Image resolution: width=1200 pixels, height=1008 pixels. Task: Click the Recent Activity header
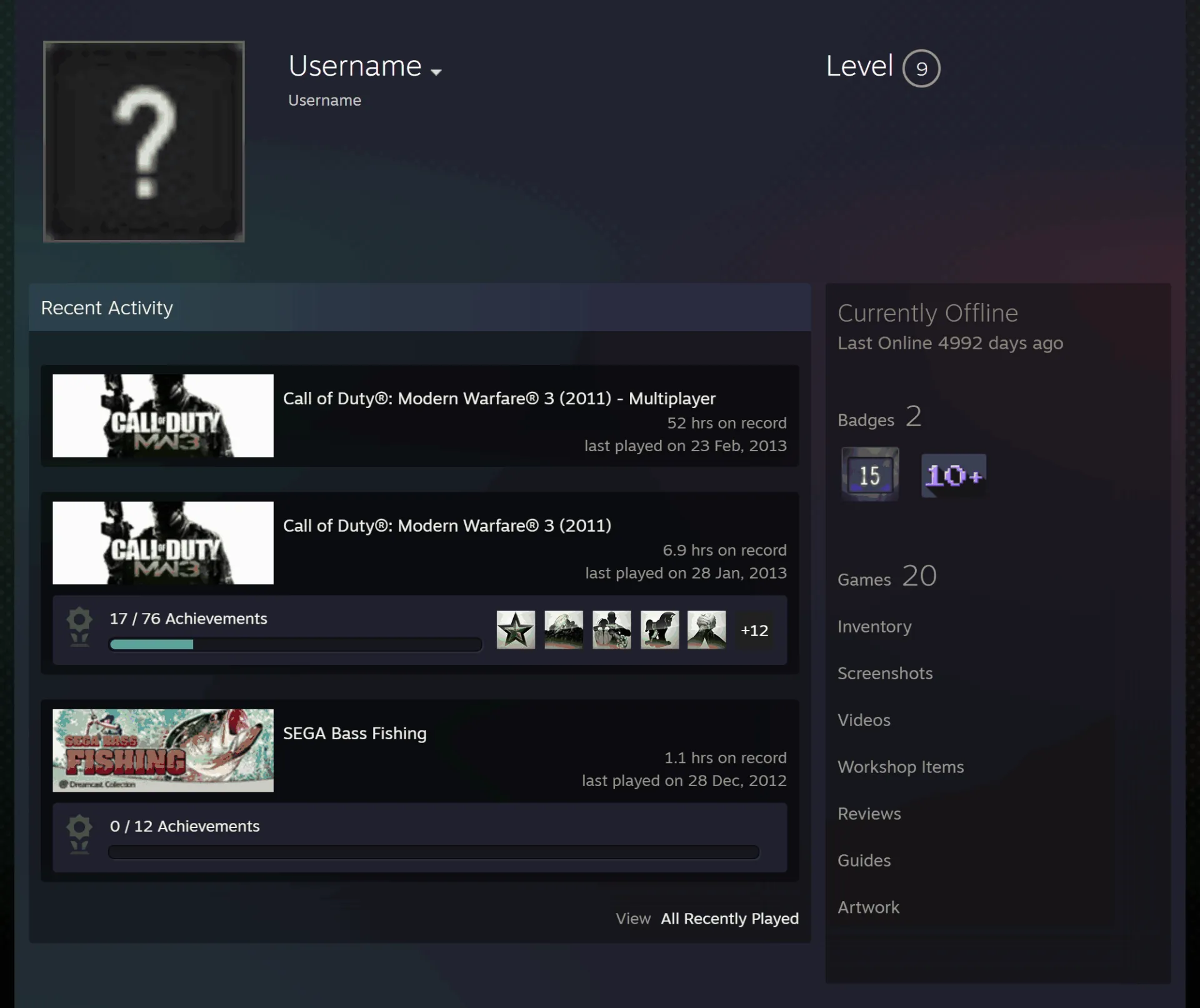tap(420, 307)
